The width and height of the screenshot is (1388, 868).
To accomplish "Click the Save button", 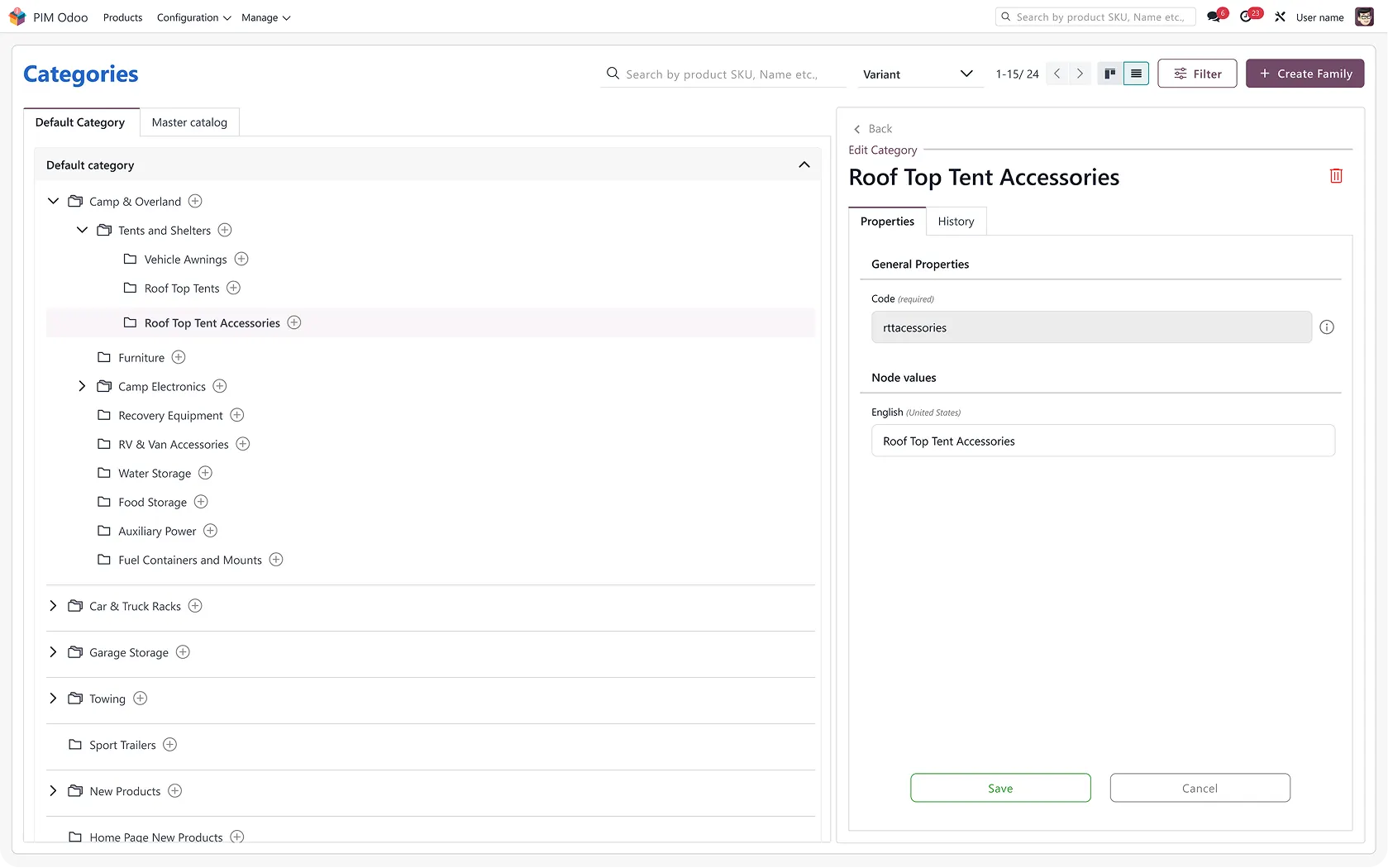I will pyautogui.click(x=1000, y=788).
